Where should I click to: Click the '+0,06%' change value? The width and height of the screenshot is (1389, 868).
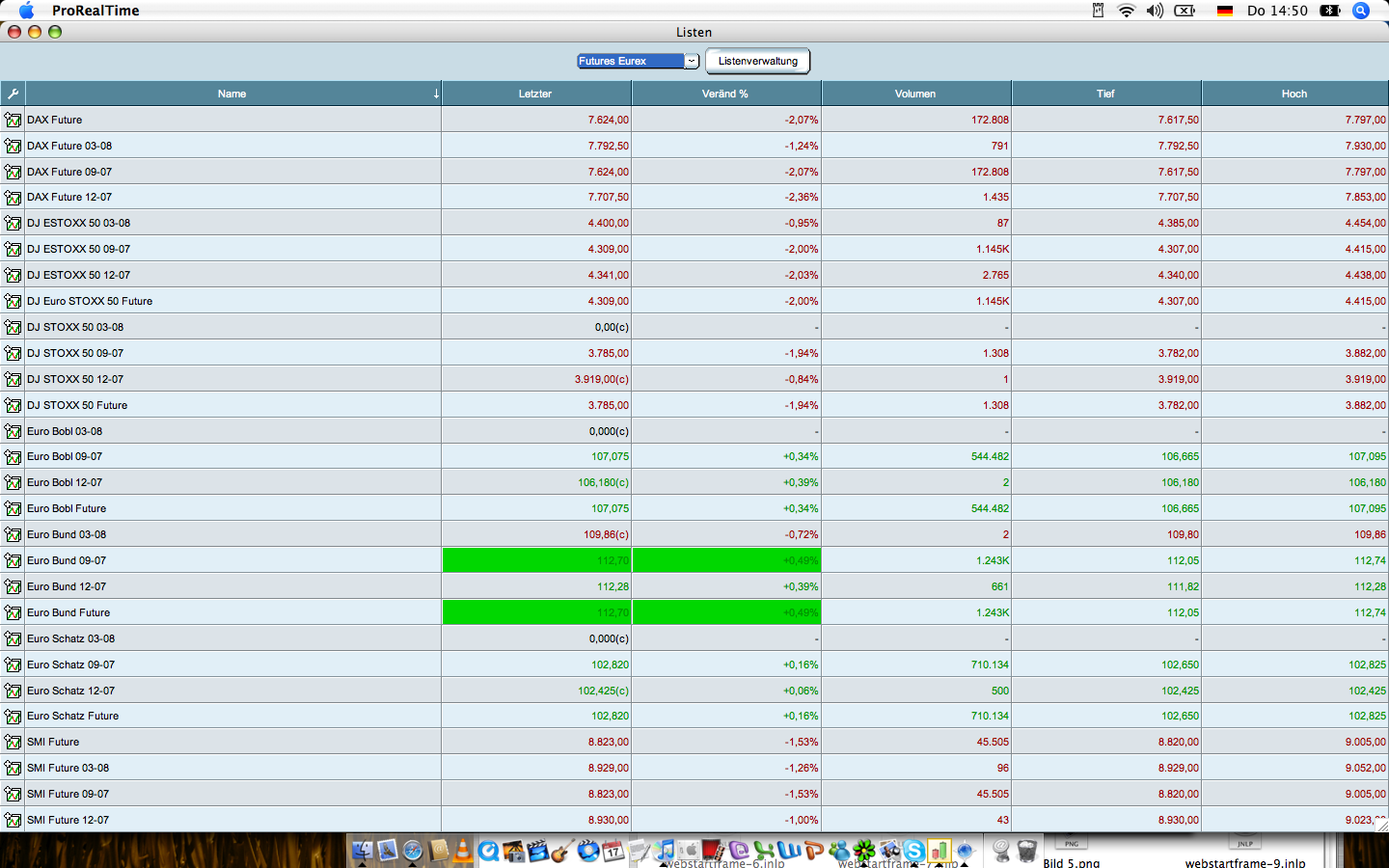pyautogui.click(x=801, y=692)
